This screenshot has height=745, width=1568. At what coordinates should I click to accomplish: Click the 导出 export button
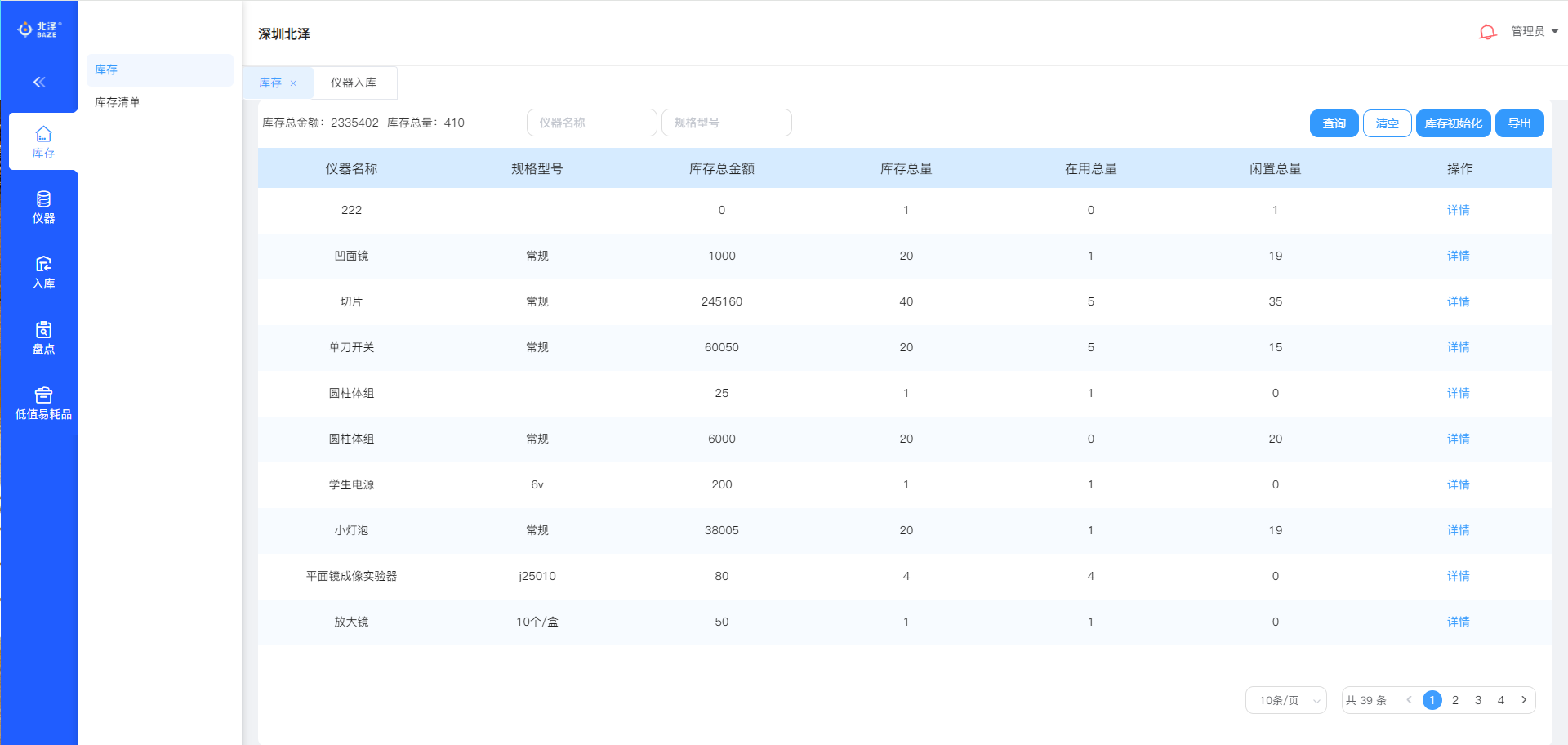1519,123
